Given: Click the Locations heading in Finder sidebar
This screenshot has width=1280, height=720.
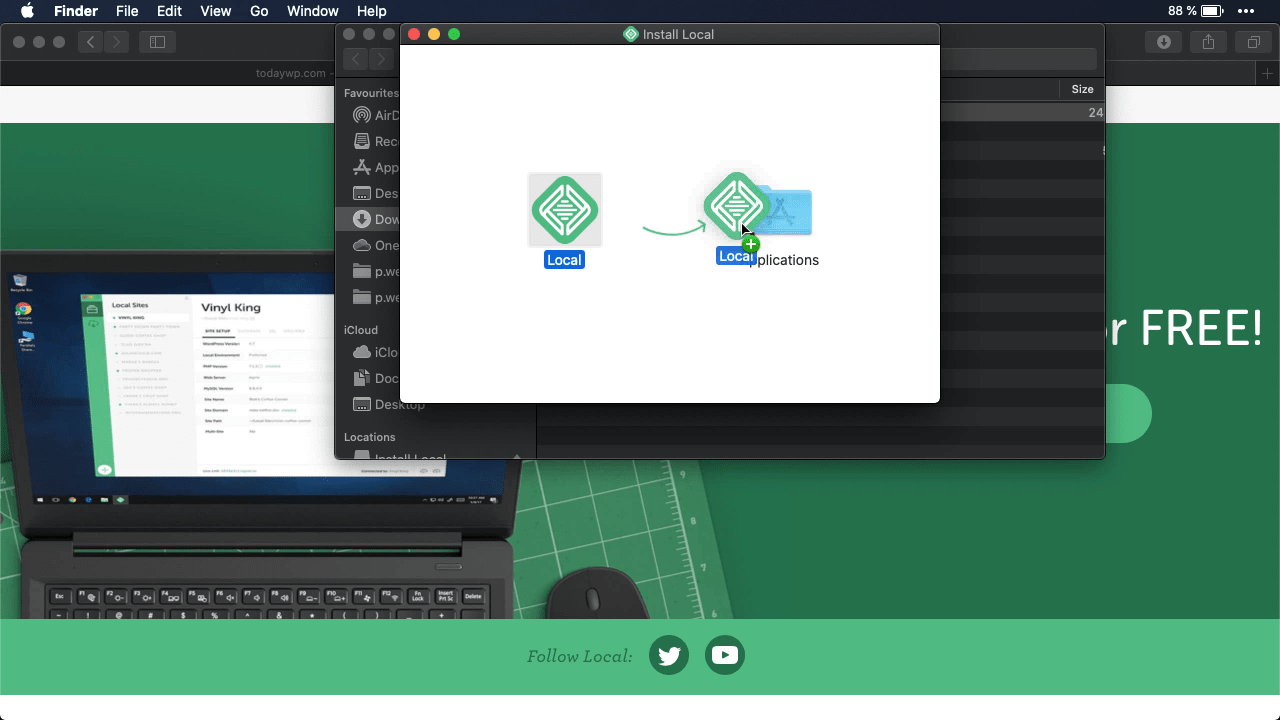Looking at the screenshot, I should click(370, 437).
